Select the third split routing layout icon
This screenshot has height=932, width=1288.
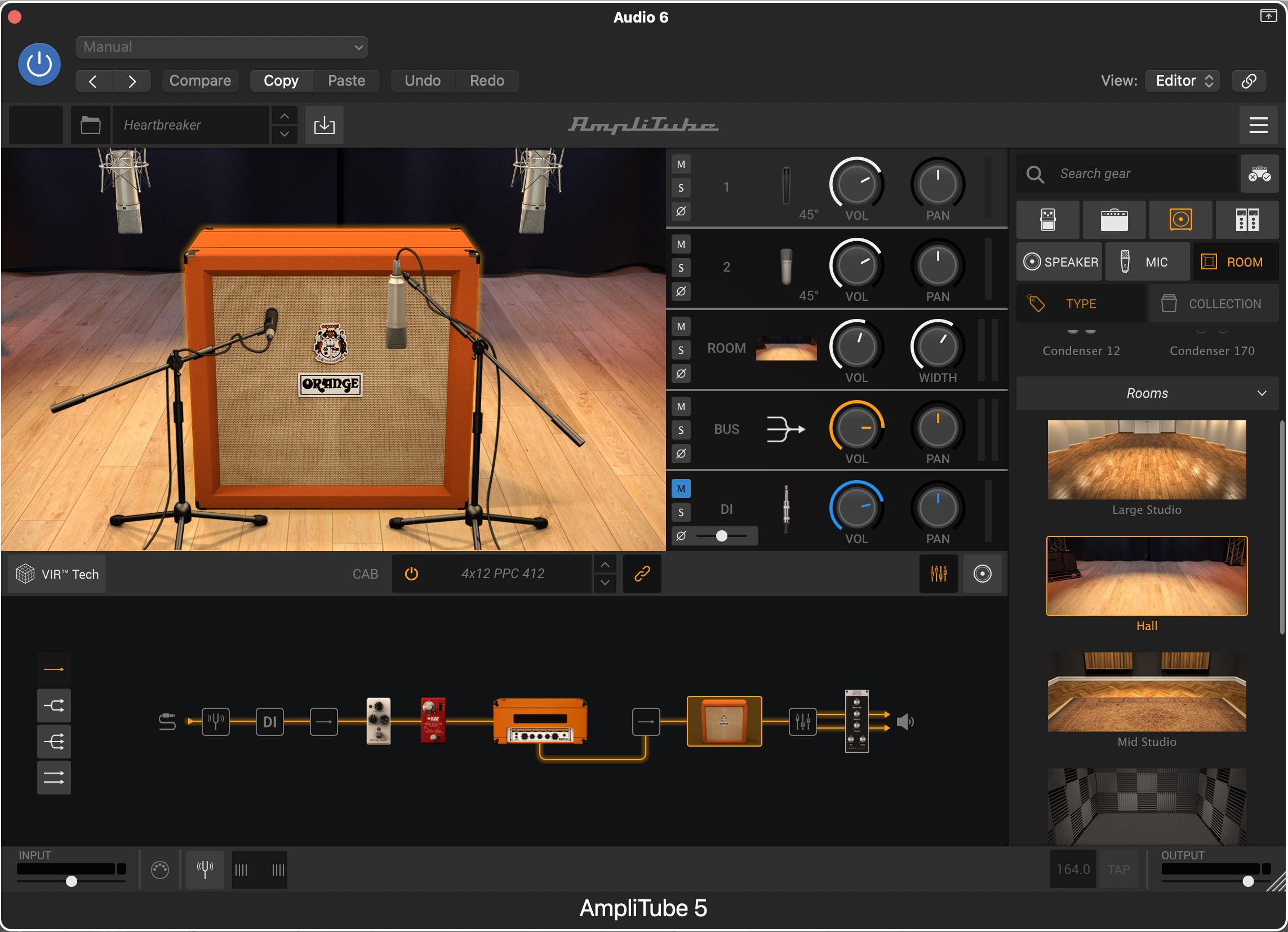coord(54,742)
